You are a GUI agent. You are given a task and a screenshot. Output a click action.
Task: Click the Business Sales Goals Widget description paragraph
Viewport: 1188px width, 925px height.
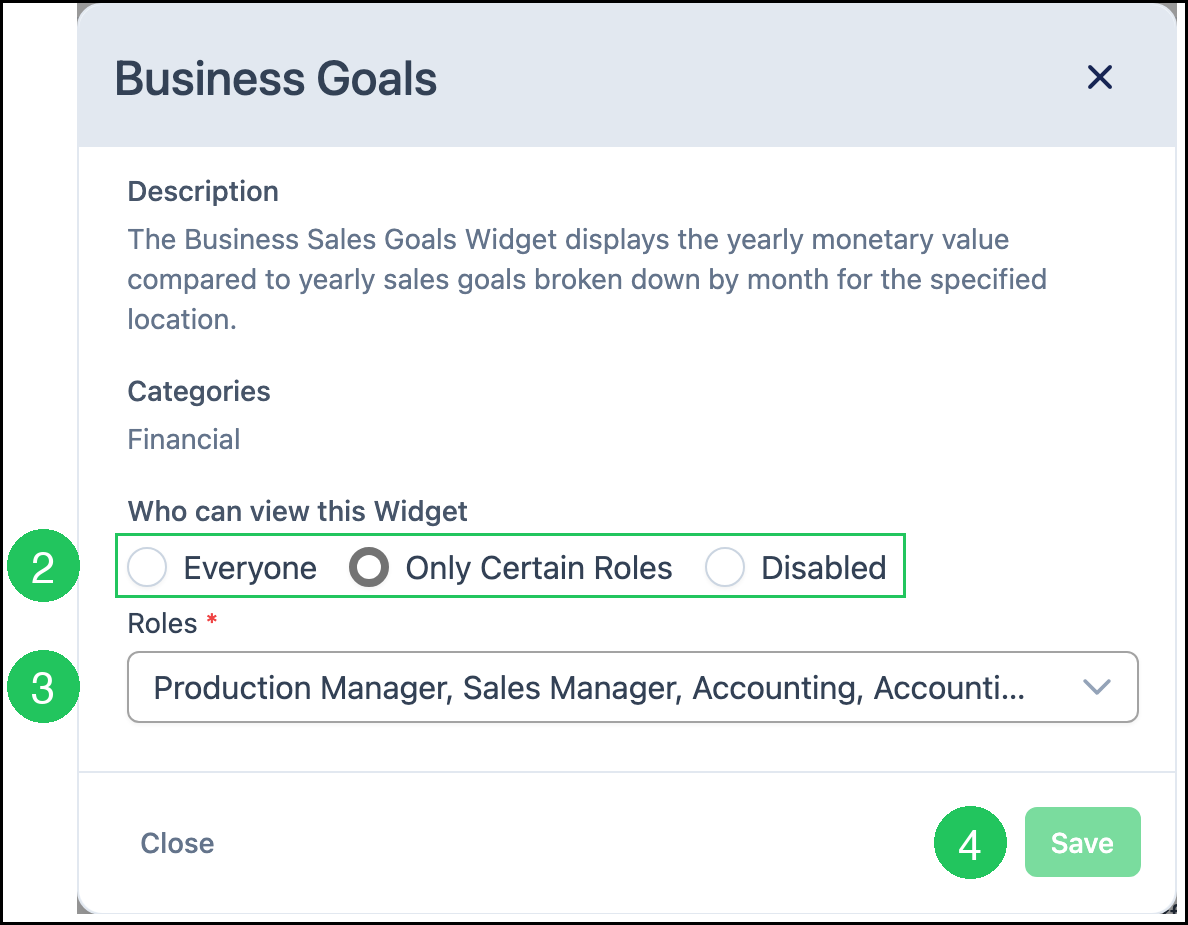coord(587,280)
